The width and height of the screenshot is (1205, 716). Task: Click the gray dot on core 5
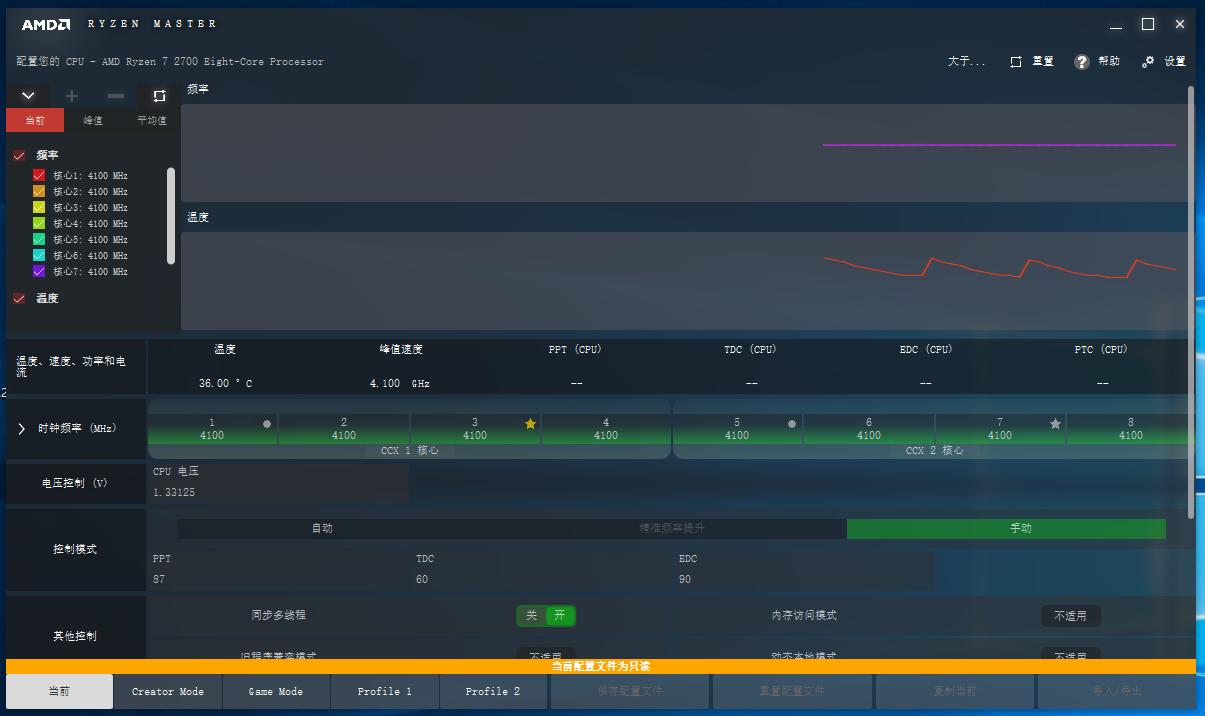[792, 424]
